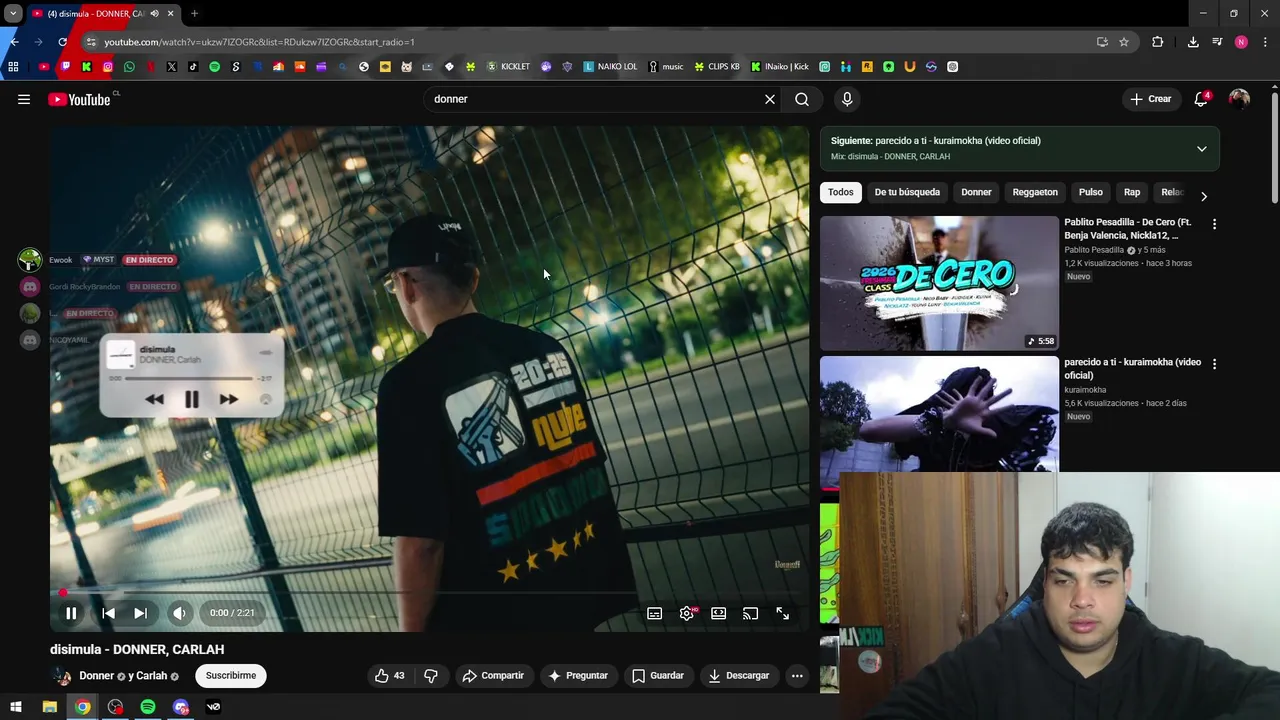Select the Donner filter chip

tap(976, 192)
